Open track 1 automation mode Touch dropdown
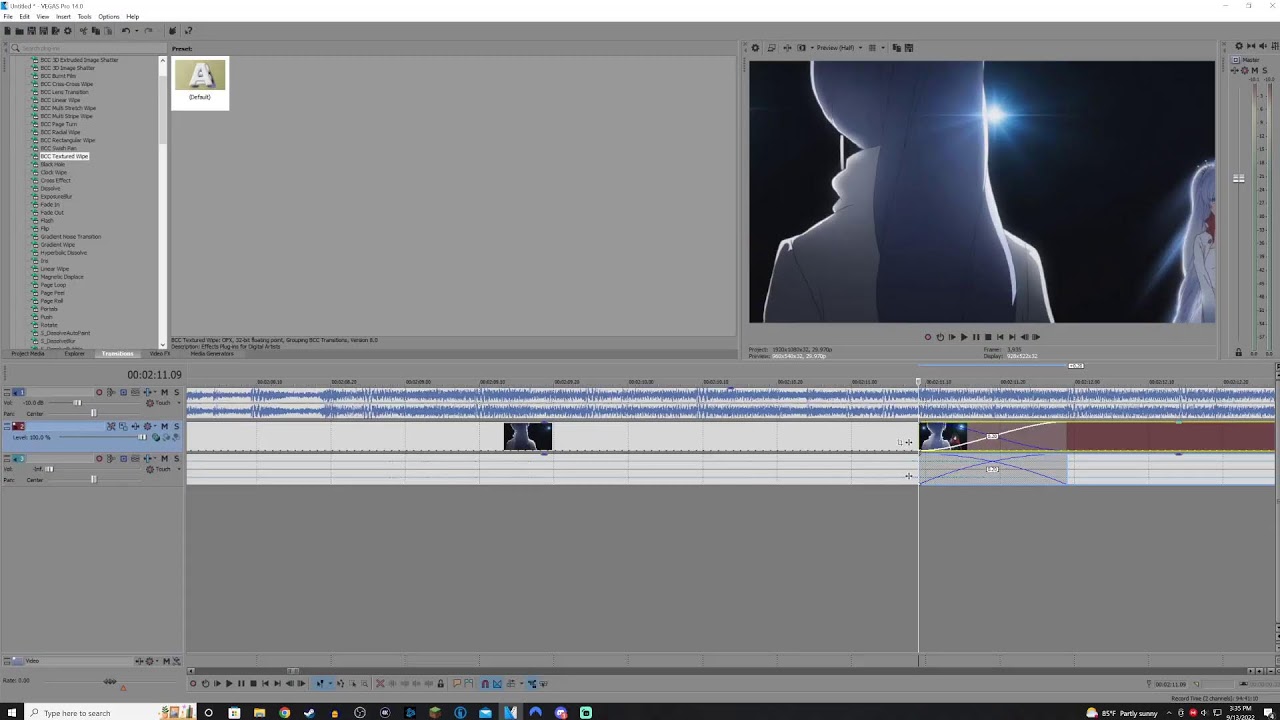Image resolution: width=1280 pixels, height=720 pixels. (179, 403)
